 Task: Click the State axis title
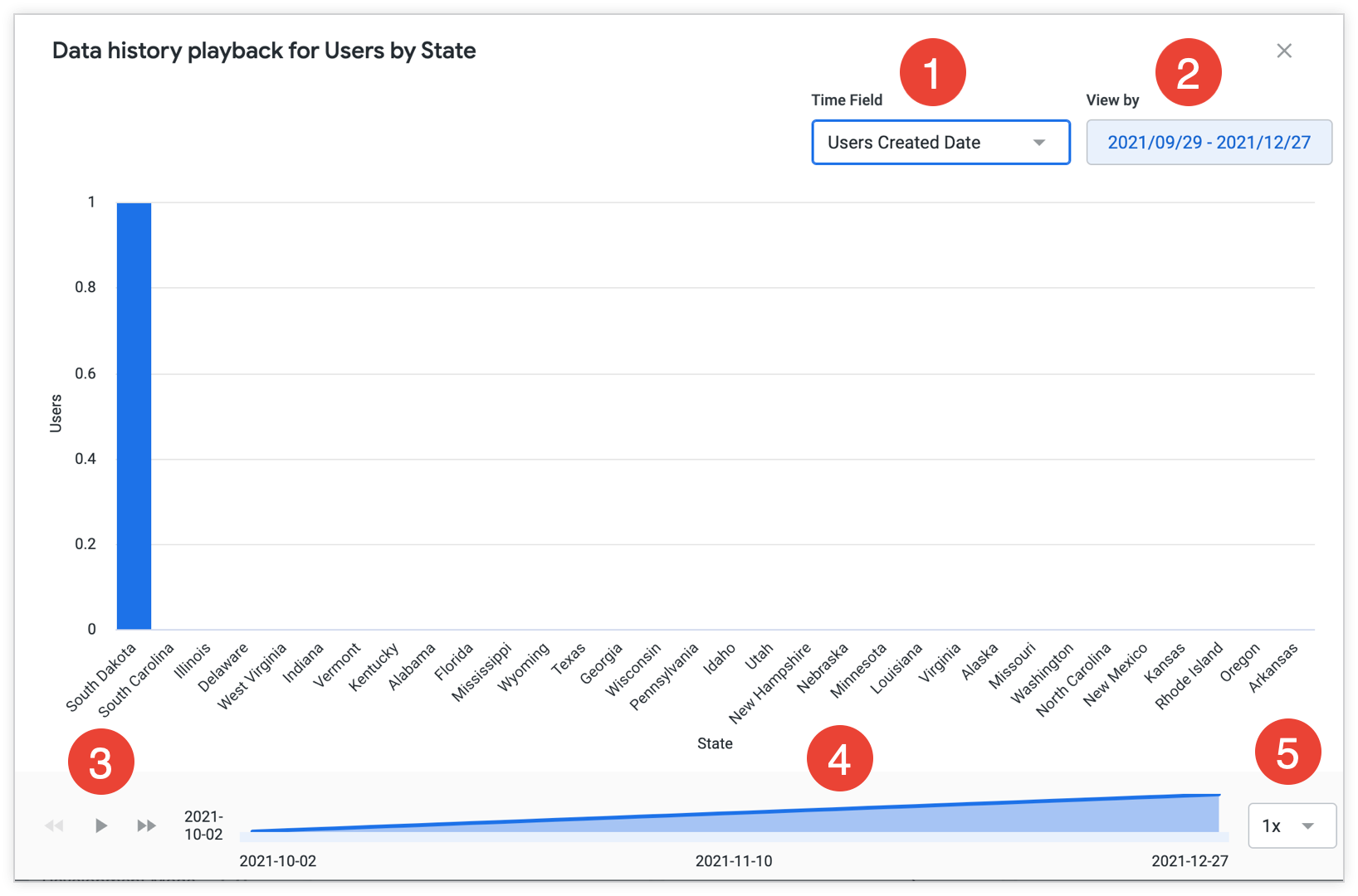(715, 743)
